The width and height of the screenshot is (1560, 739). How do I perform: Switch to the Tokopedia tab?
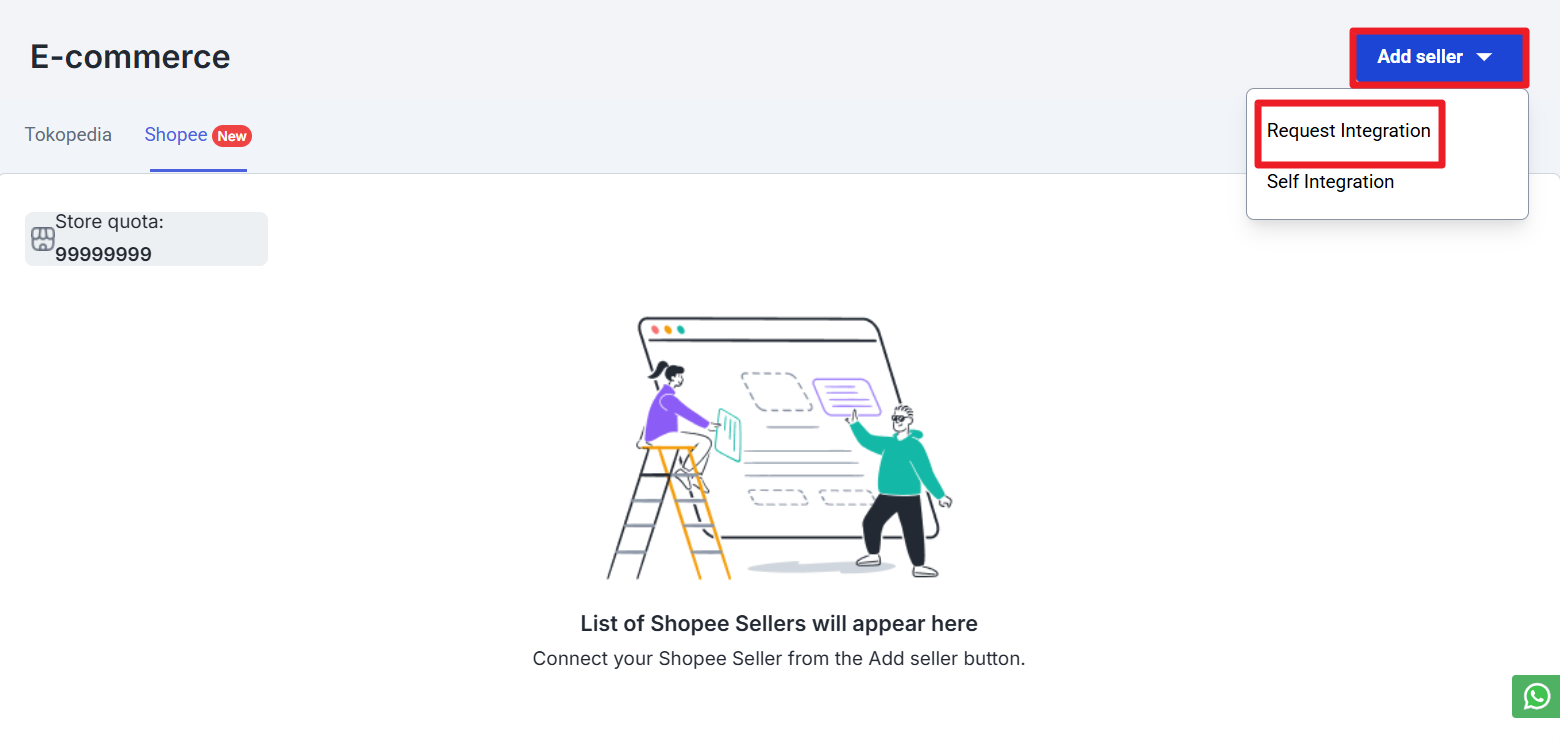(x=68, y=135)
